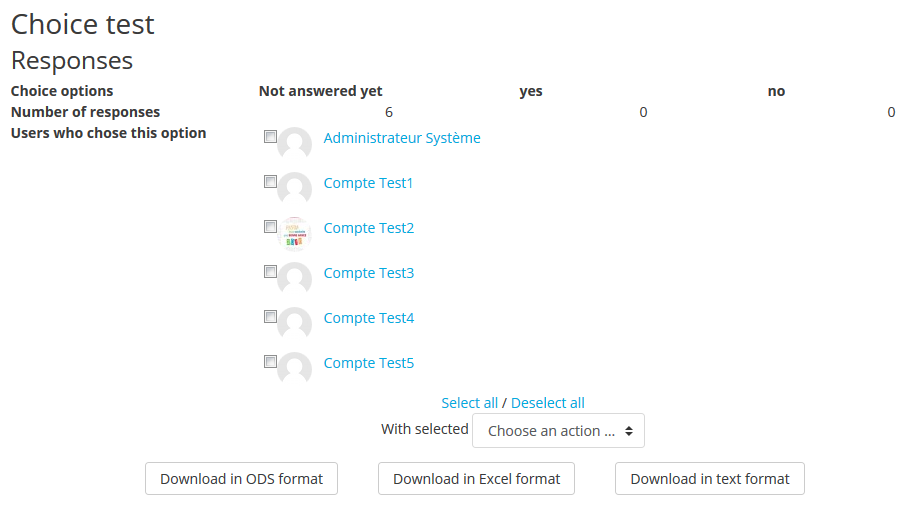Visit the Compte Test3 name link
905x519 pixels.
point(369,273)
